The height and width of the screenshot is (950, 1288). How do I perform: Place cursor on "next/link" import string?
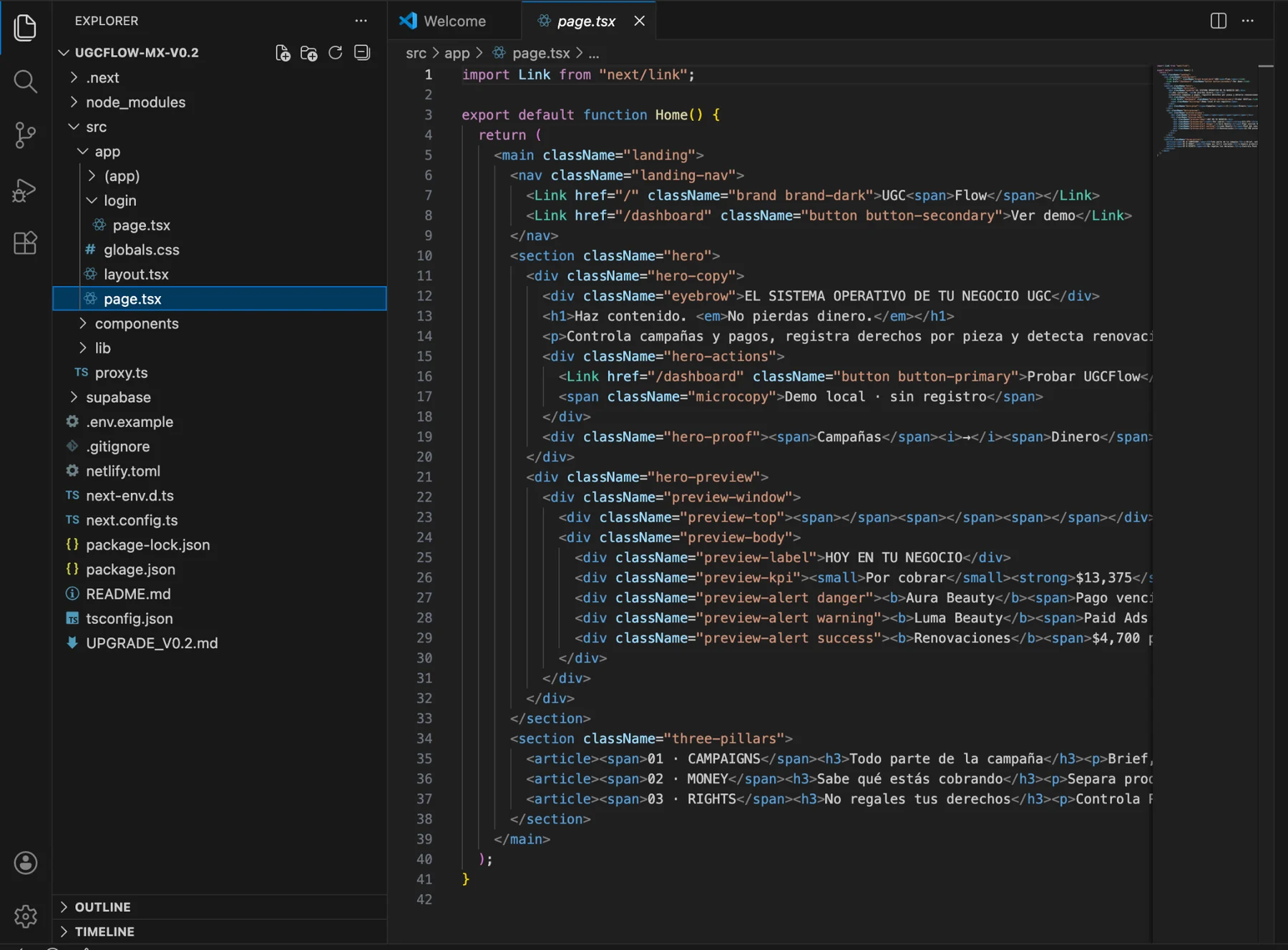pyautogui.click(x=643, y=74)
